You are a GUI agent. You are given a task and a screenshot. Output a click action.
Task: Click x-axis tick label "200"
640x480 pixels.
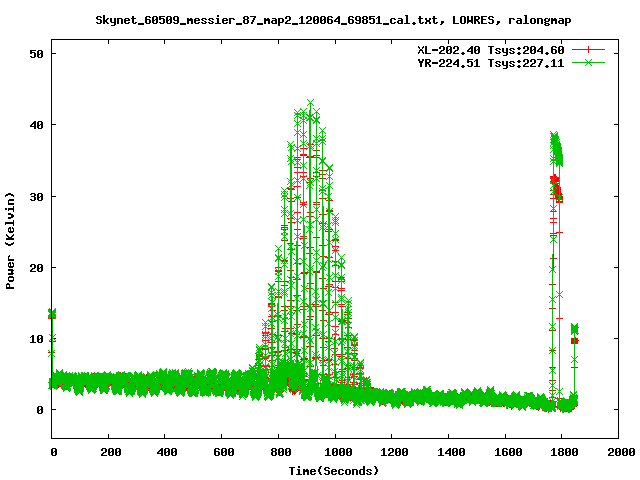point(111,452)
